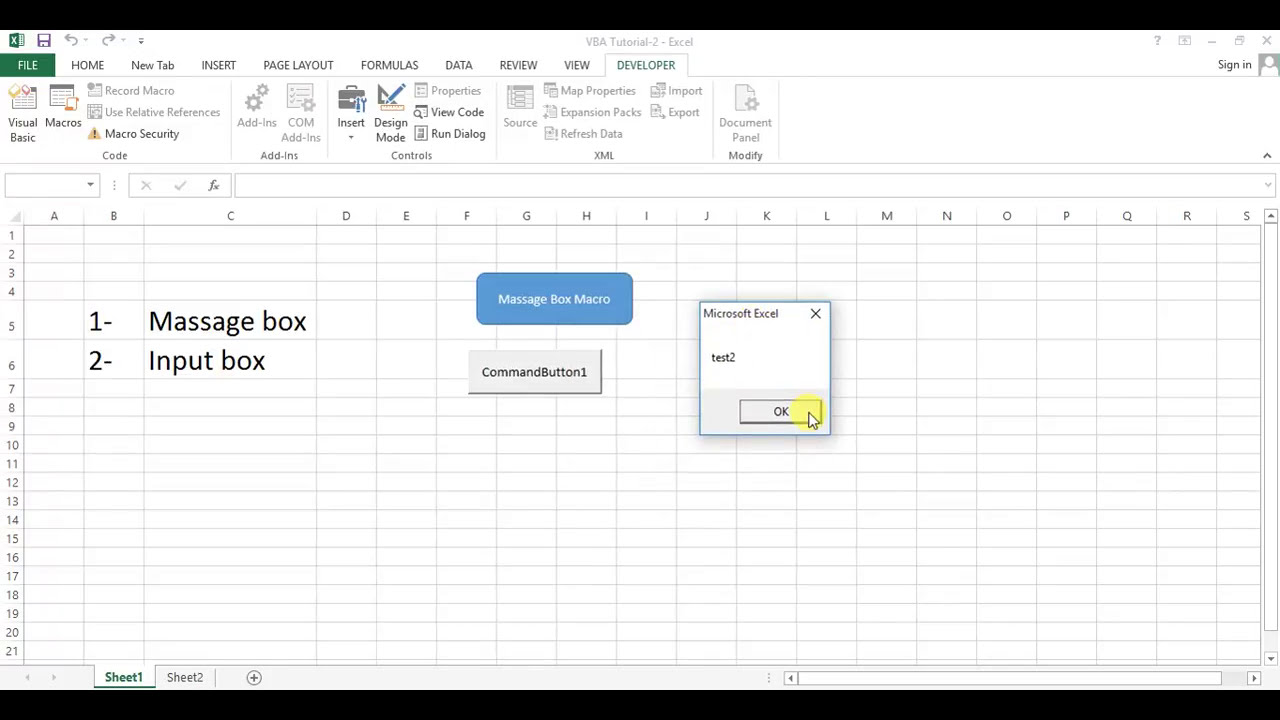This screenshot has width=1280, height=720.
Task: Select the Sheet1 tab
Action: (123, 677)
